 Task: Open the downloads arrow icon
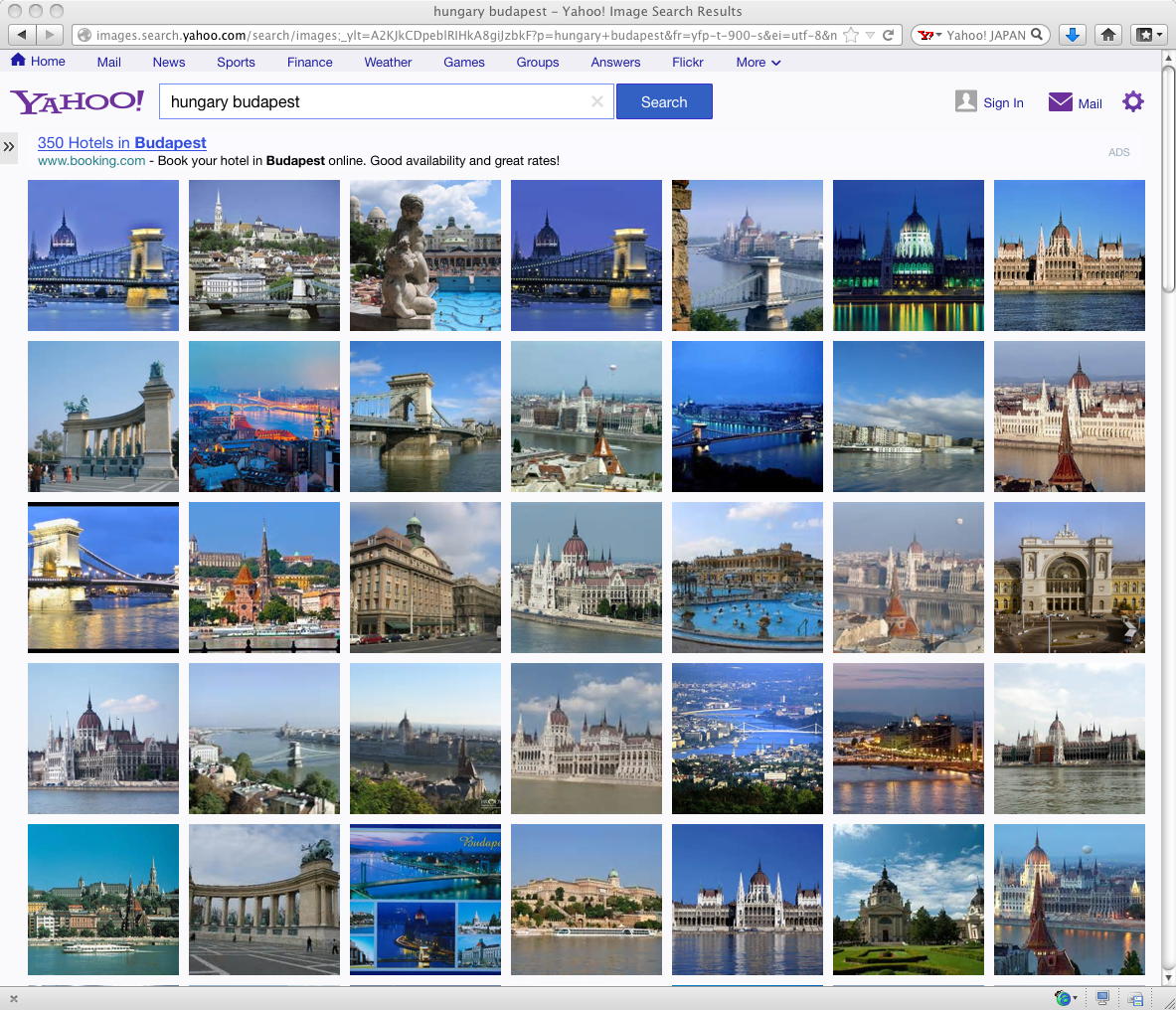1073,35
